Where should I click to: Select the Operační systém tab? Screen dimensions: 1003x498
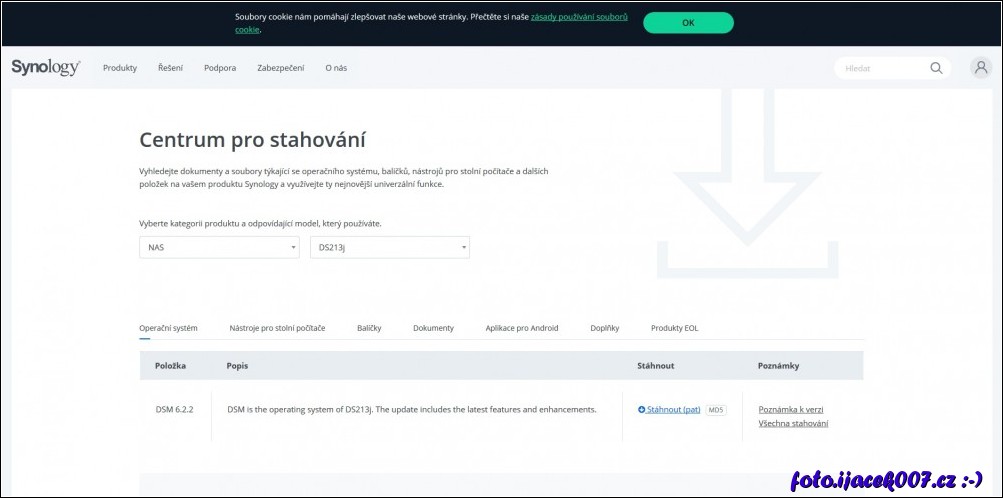(x=168, y=328)
